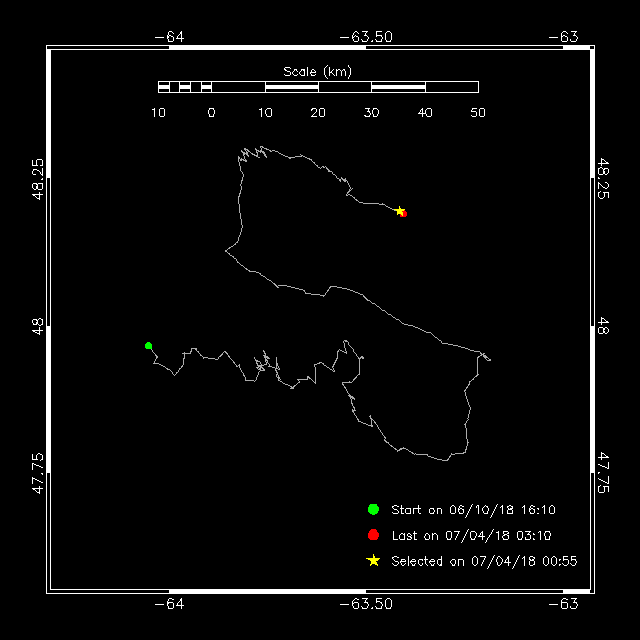
Task: Click the scale bar graphic
Action: 318,87
